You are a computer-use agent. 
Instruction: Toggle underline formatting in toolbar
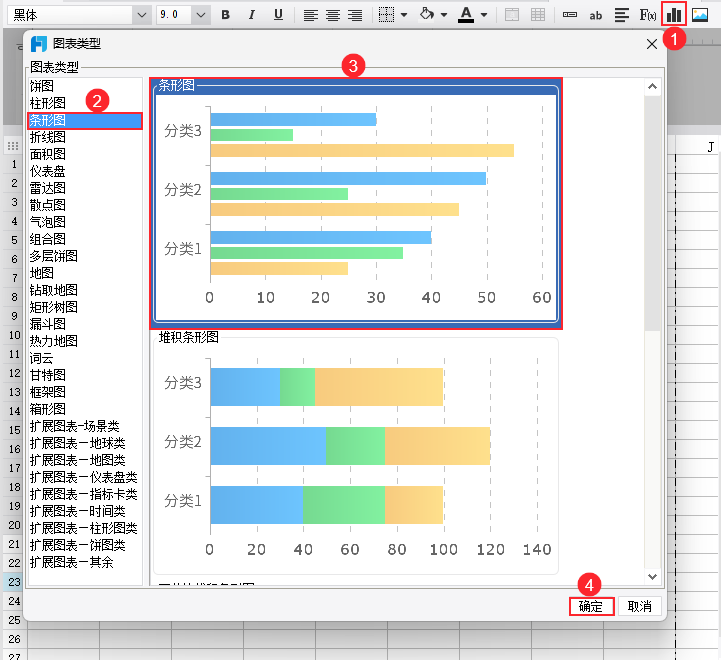click(x=278, y=15)
